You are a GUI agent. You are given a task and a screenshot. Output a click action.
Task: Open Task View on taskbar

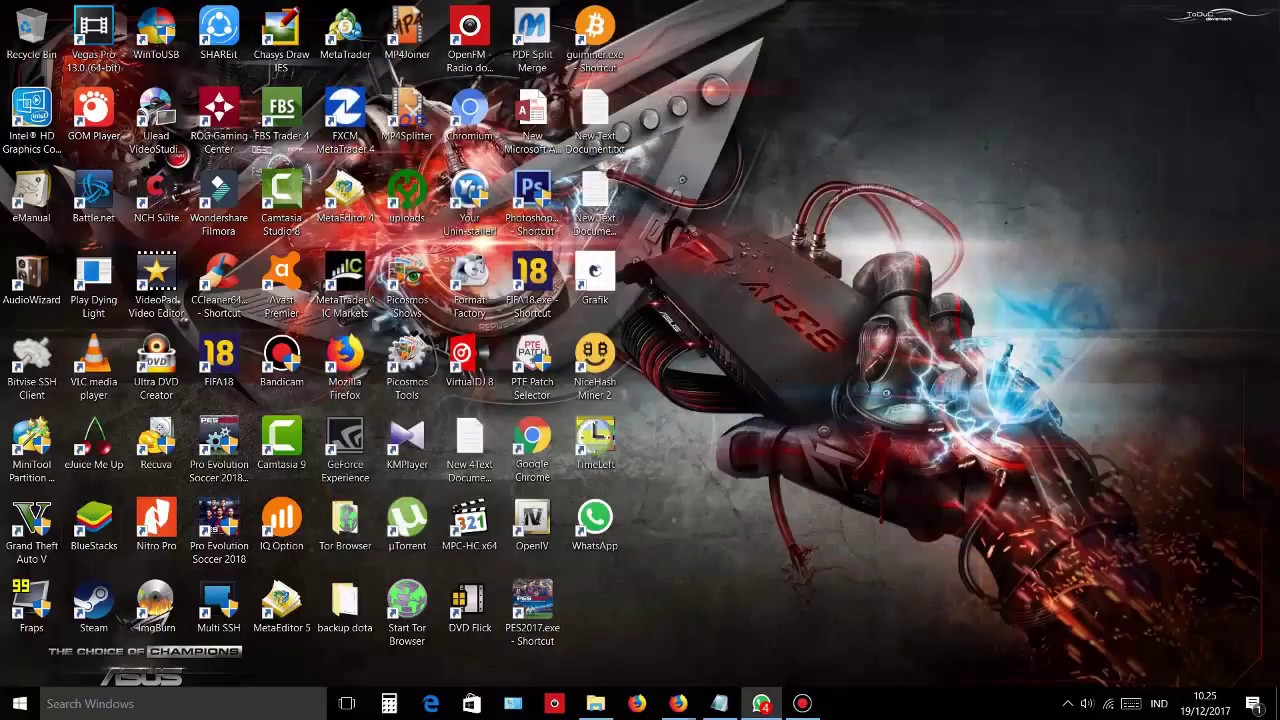tap(347, 703)
